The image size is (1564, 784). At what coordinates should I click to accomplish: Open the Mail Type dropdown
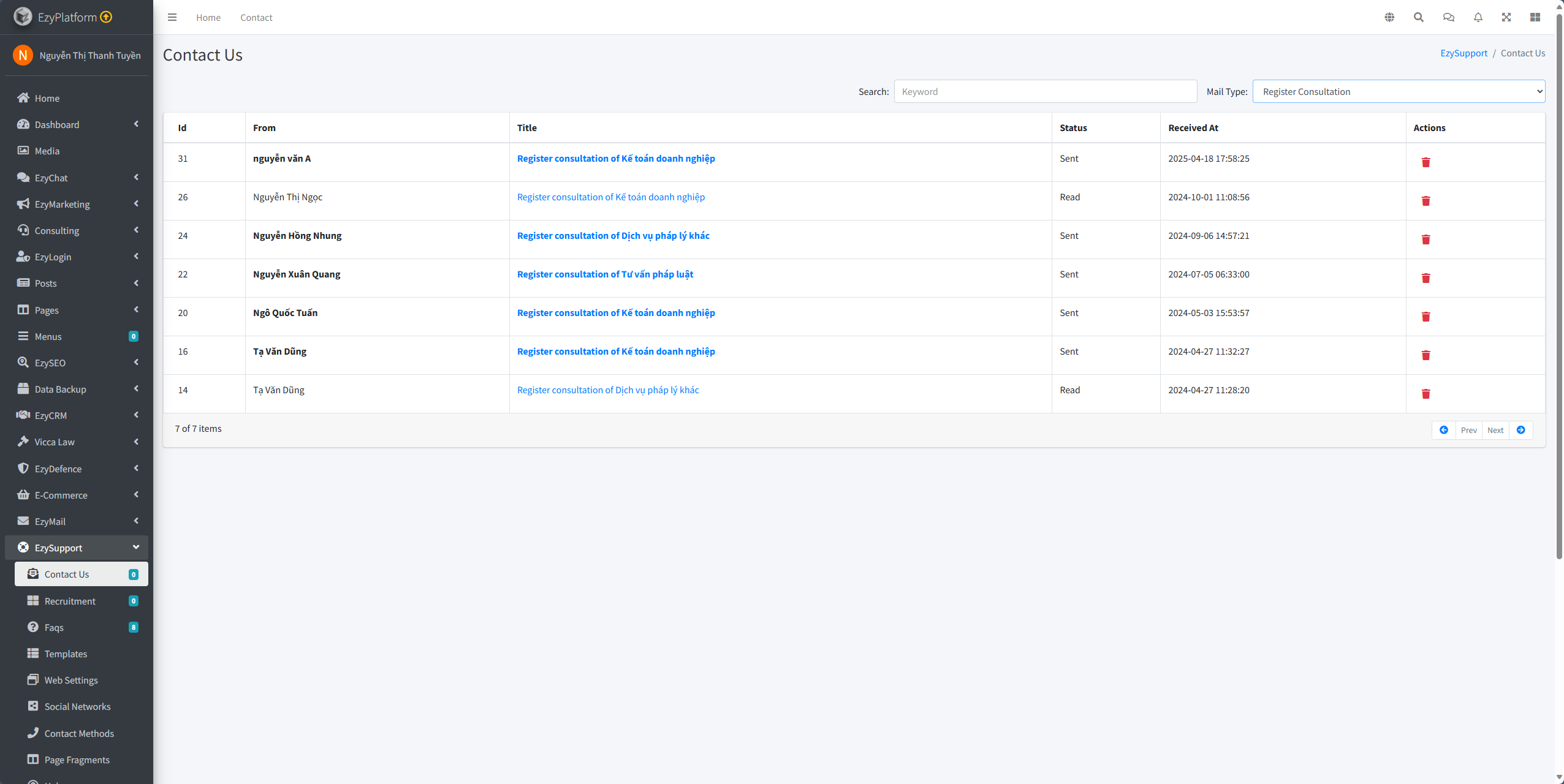[x=1399, y=91]
